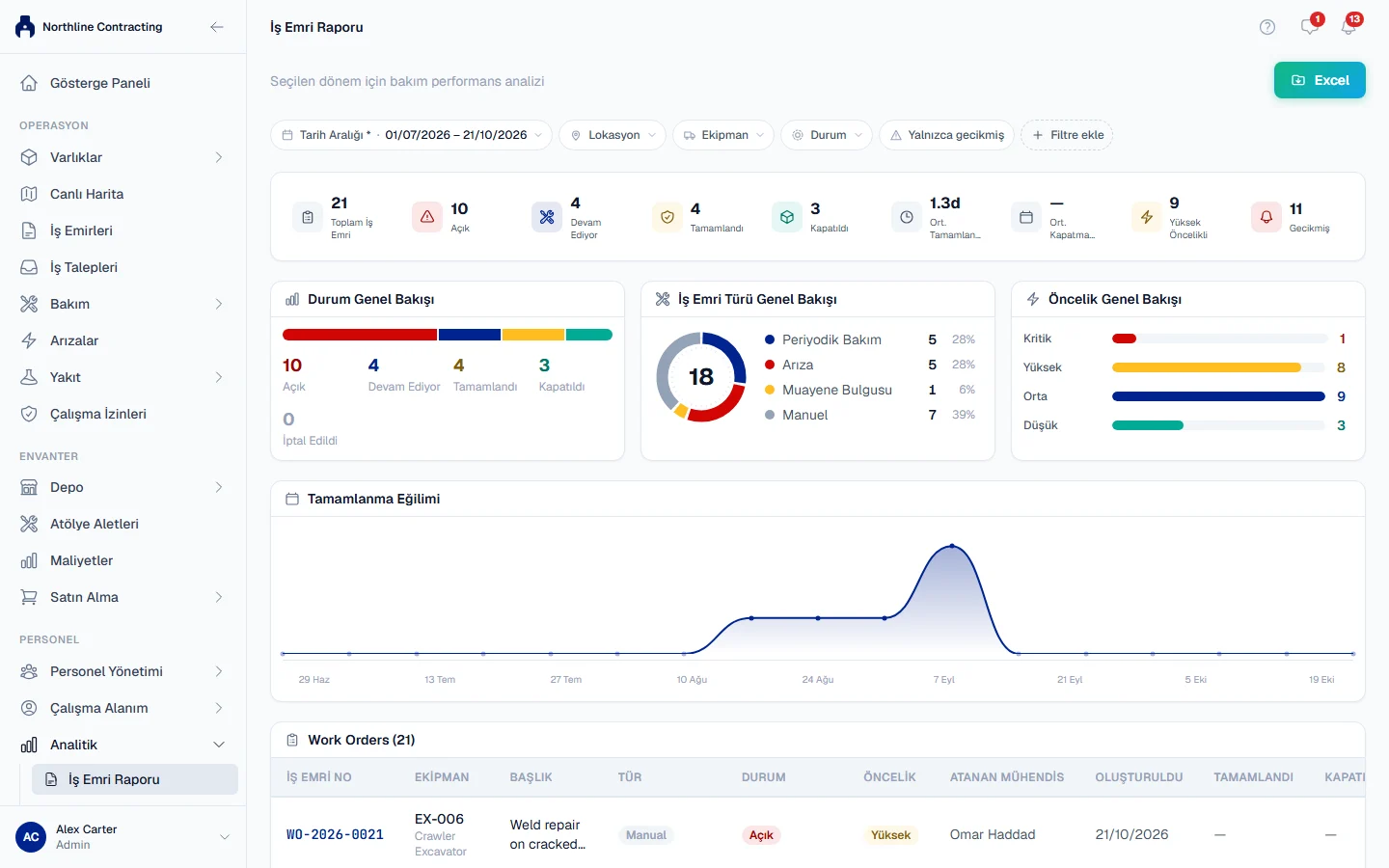Click the Gecikmiş bell icon
The image size is (1389, 868).
pyautogui.click(x=1266, y=217)
